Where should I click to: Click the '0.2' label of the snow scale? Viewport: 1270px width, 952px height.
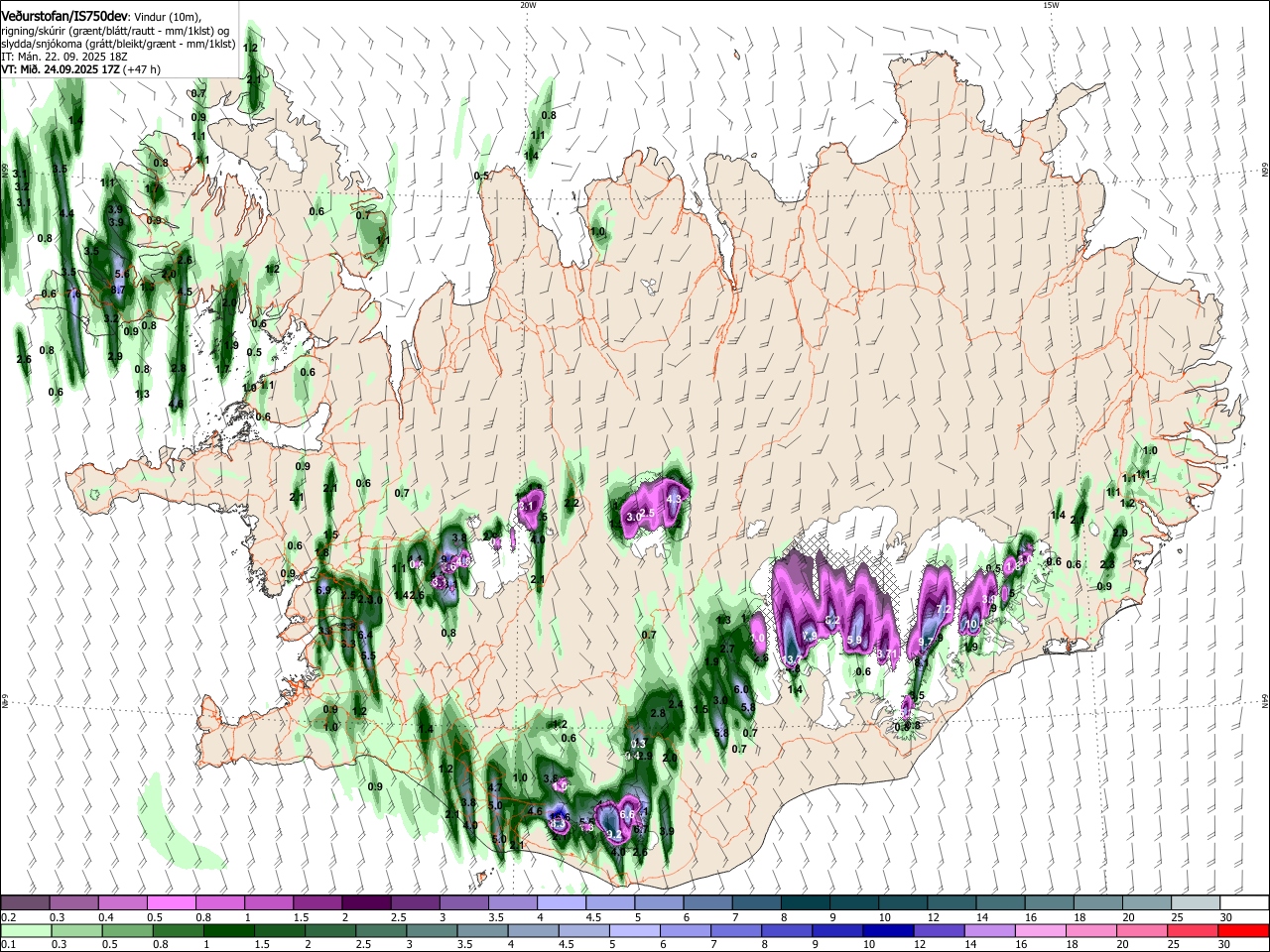click(x=8, y=917)
